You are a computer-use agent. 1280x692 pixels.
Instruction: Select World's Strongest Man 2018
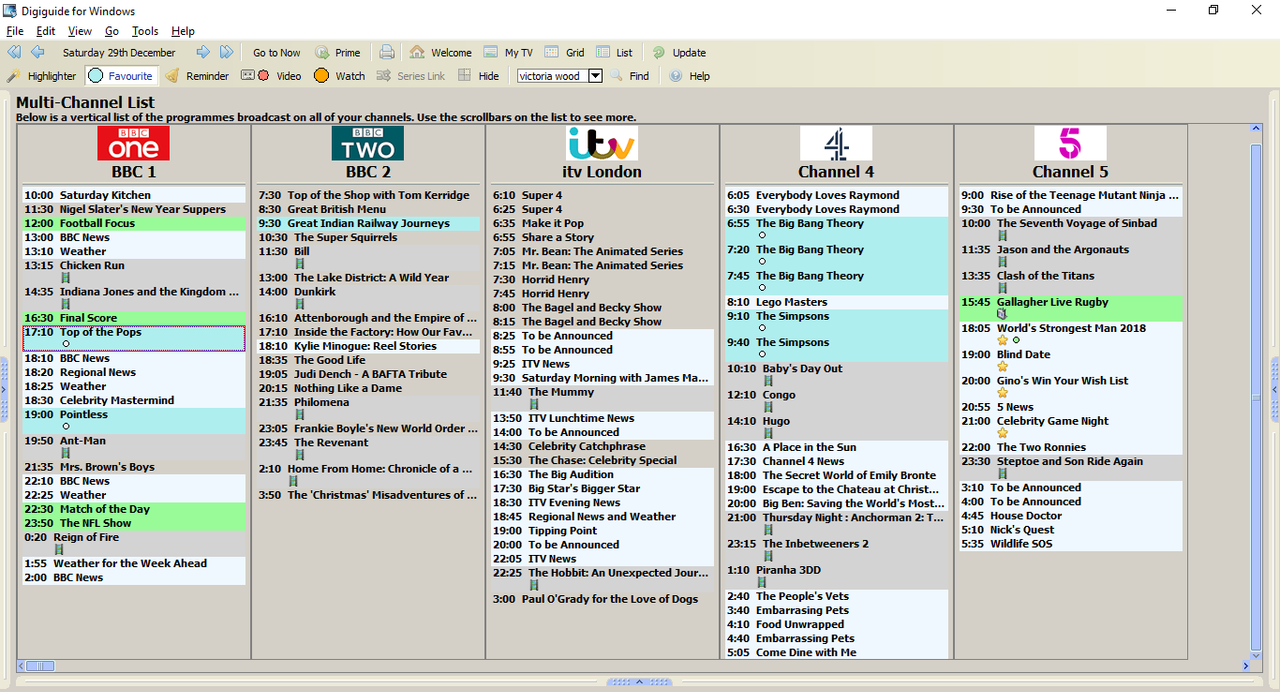point(1071,334)
